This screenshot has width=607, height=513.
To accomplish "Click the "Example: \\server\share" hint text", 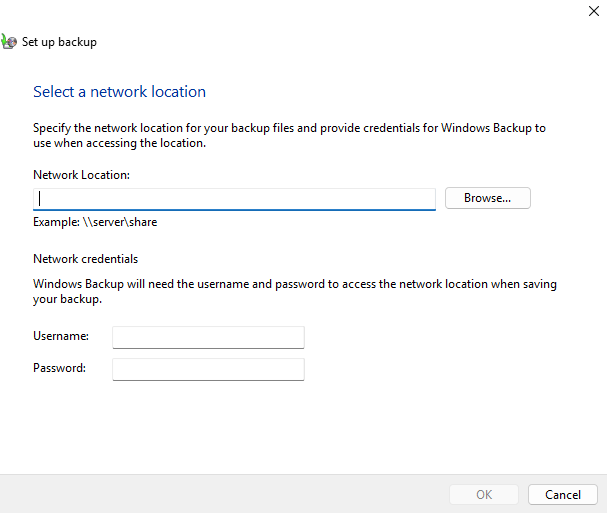I will [x=95, y=222].
